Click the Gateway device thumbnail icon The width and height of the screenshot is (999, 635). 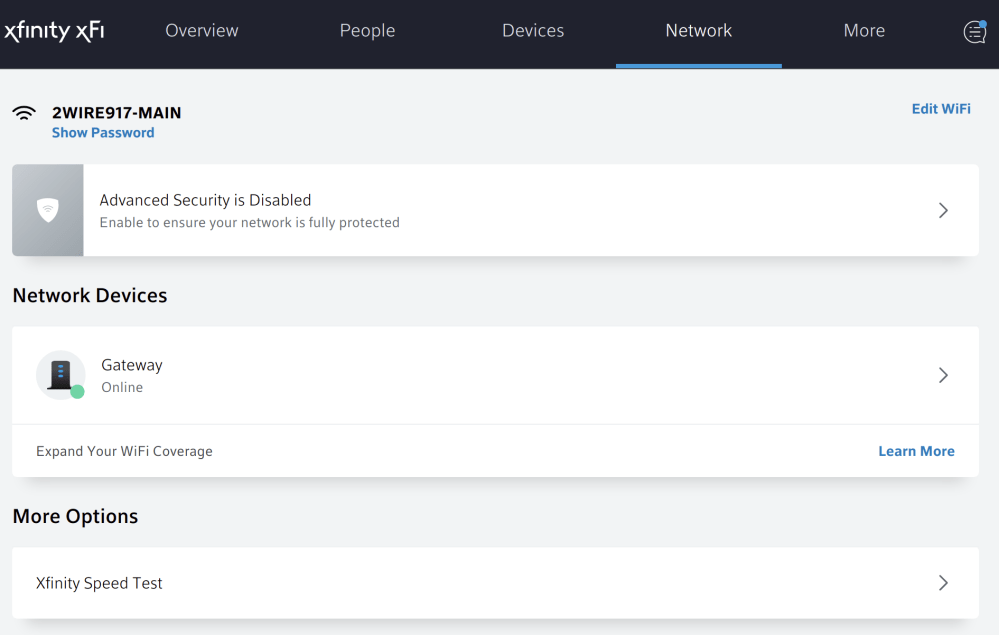(x=60, y=374)
